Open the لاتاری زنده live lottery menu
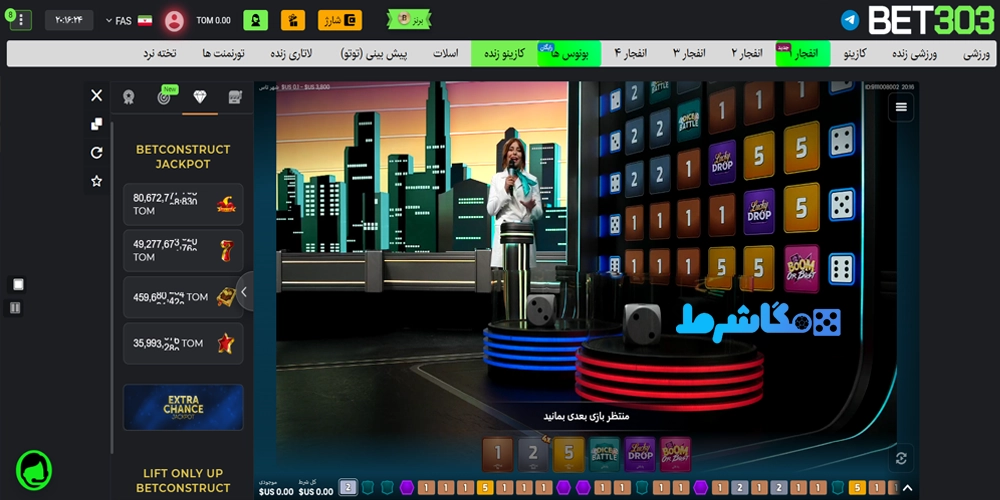The image size is (1000, 500). [x=291, y=54]
